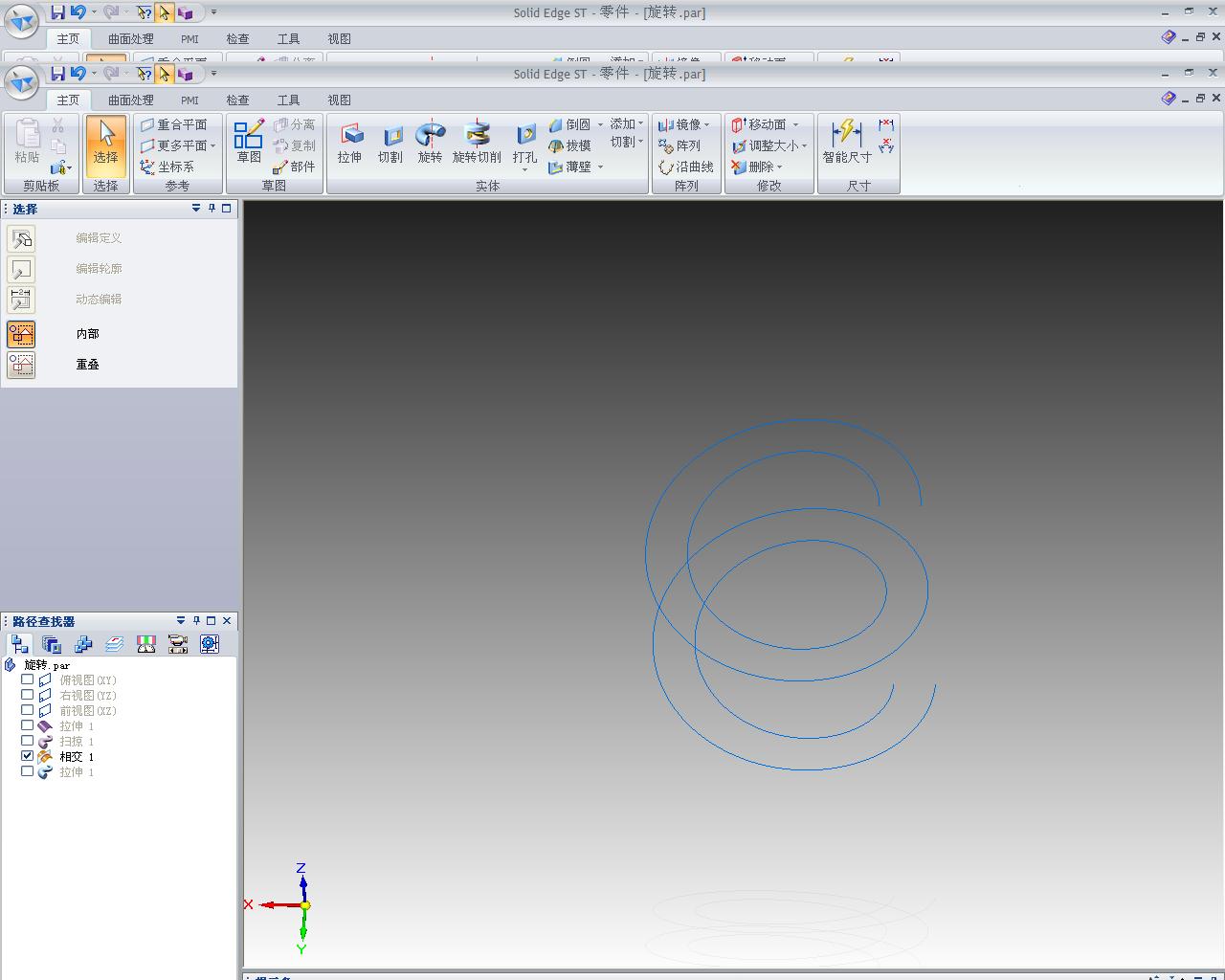Open the 移动面 move faces dropdown arrow
The width and height of the screenshot is (1225, 980).
coord(795,124)
